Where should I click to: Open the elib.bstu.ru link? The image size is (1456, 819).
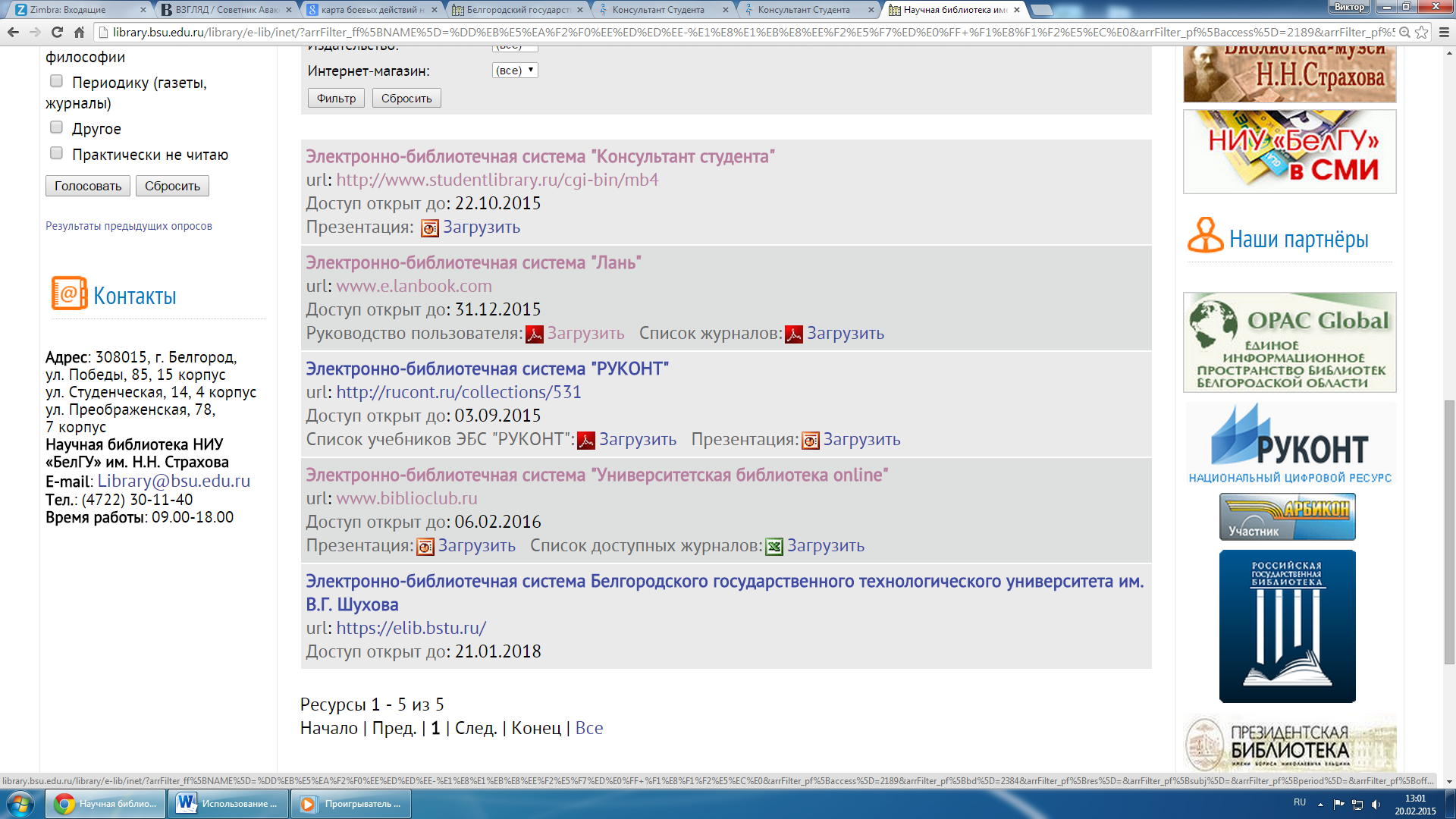tap(411, 629)
